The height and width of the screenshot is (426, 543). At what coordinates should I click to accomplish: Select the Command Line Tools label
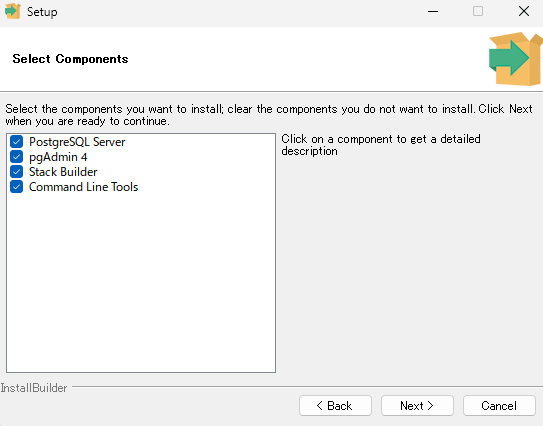83,187
